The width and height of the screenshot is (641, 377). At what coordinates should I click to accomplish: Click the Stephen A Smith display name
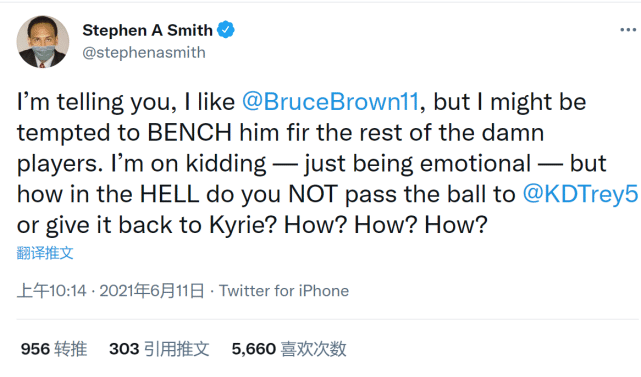click(148, 30)
